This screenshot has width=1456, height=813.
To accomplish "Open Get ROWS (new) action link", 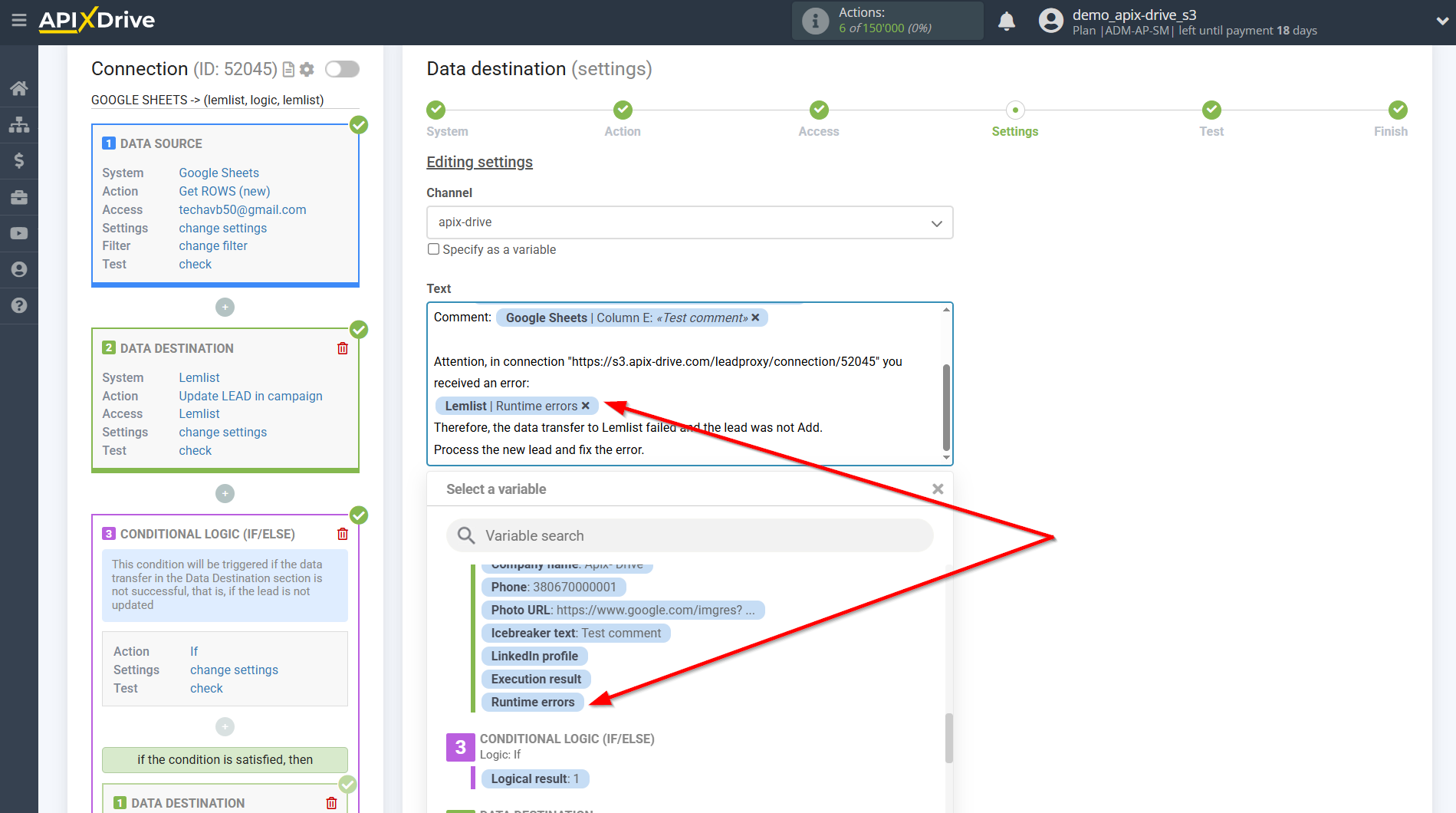I will 225,191.
